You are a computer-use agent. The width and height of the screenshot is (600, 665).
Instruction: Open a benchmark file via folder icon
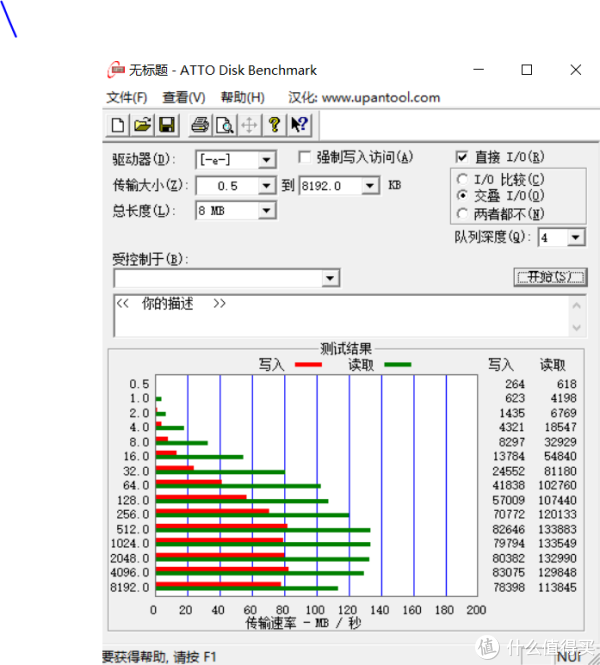(142, 125)
